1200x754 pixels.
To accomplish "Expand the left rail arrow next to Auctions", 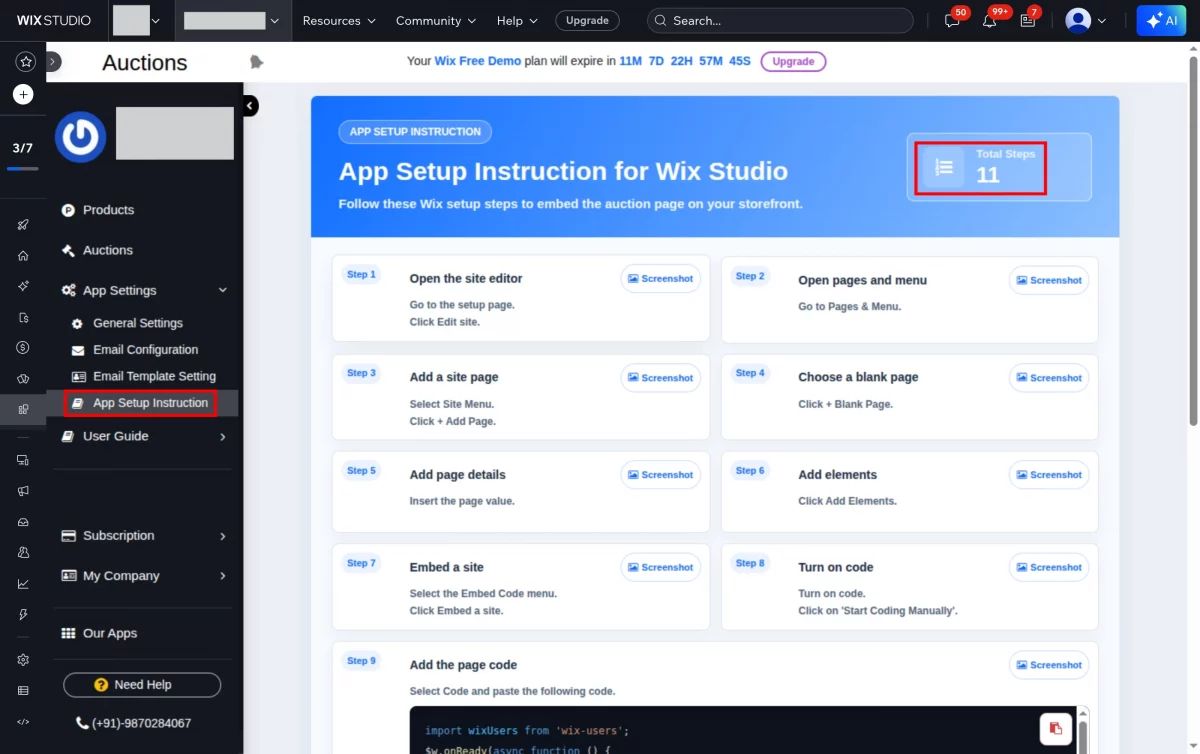I will [54, 62].
